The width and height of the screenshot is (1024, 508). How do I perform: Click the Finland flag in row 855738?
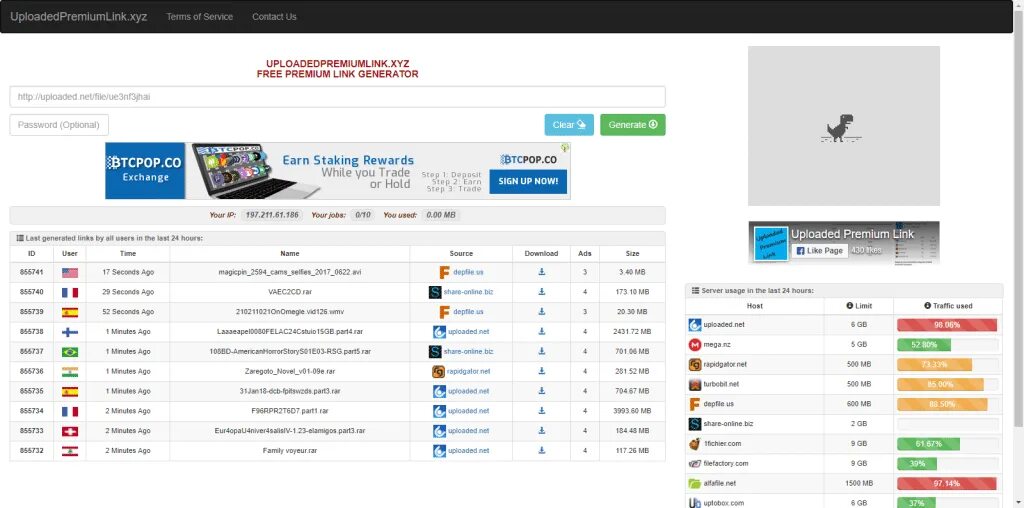pos(70,332)
